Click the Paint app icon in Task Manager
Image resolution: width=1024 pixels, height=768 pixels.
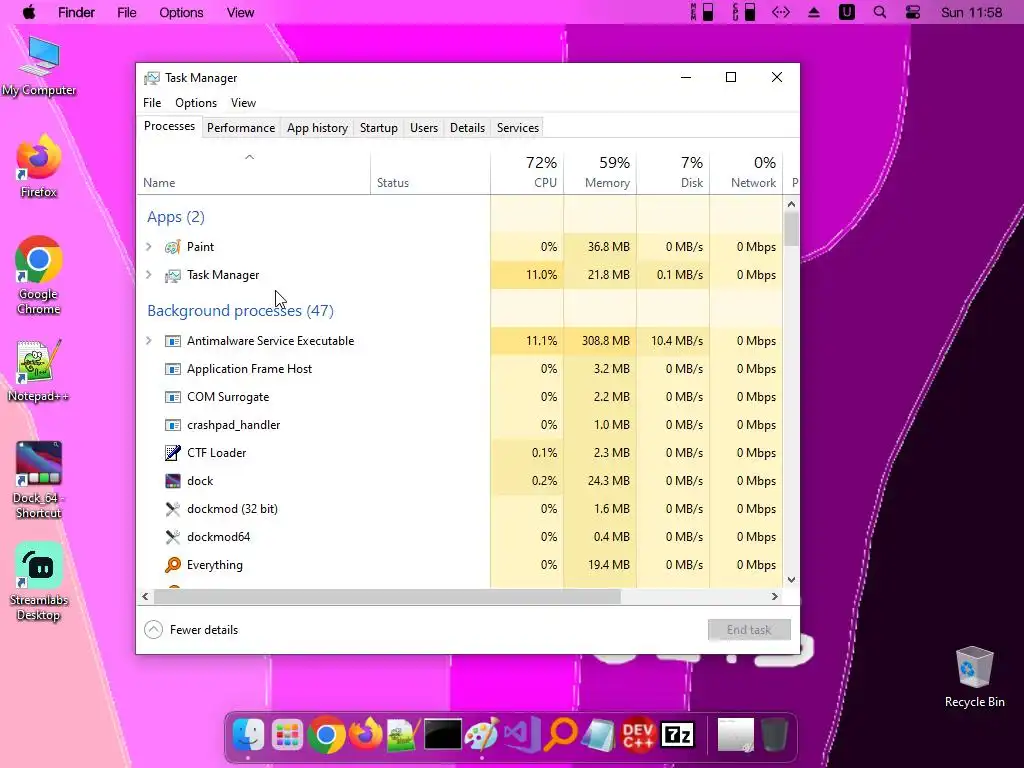pyautogui.click(x=172, y=247)
